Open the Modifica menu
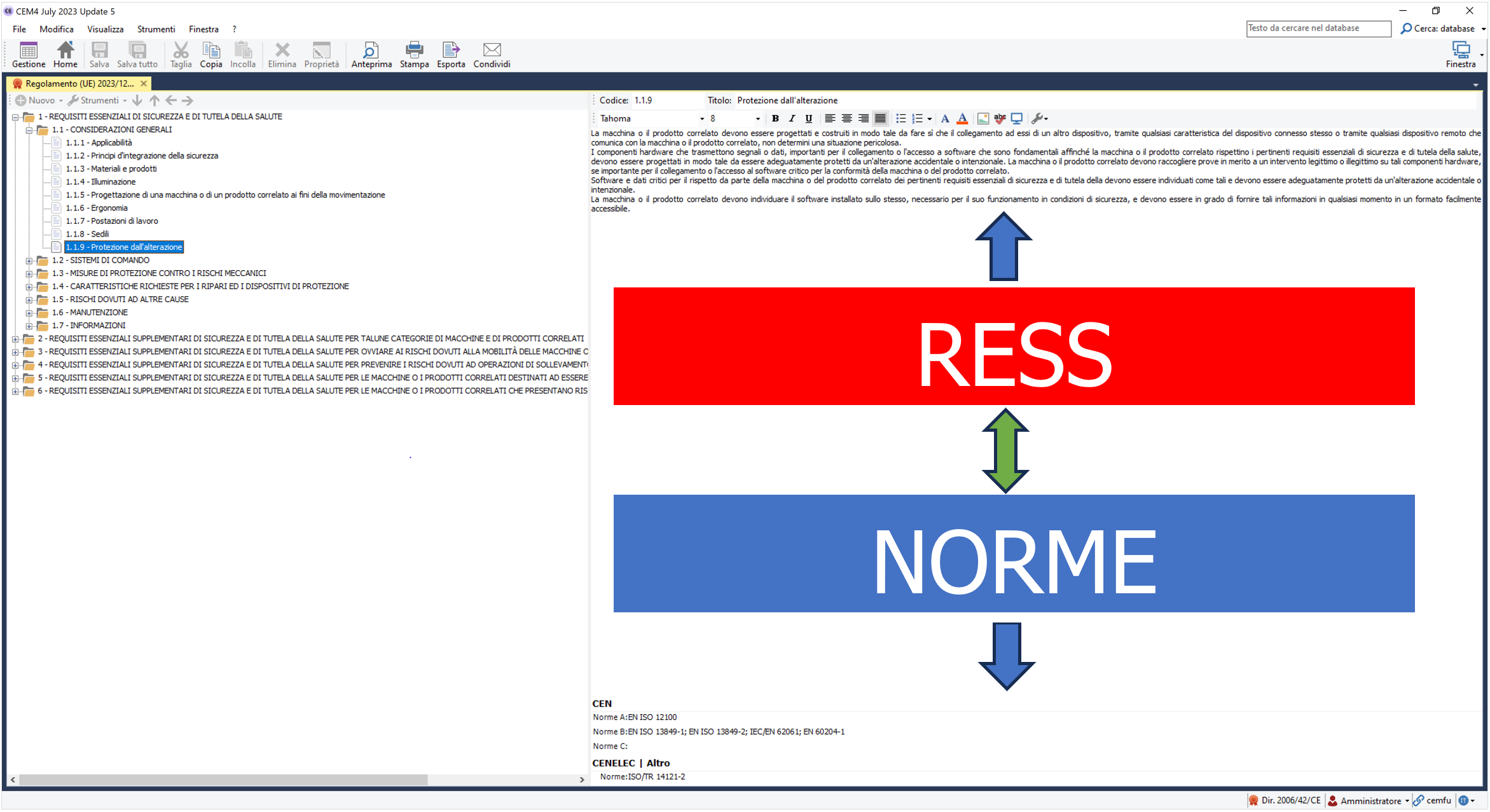1490x812 pixels. (x=56, y=29)
